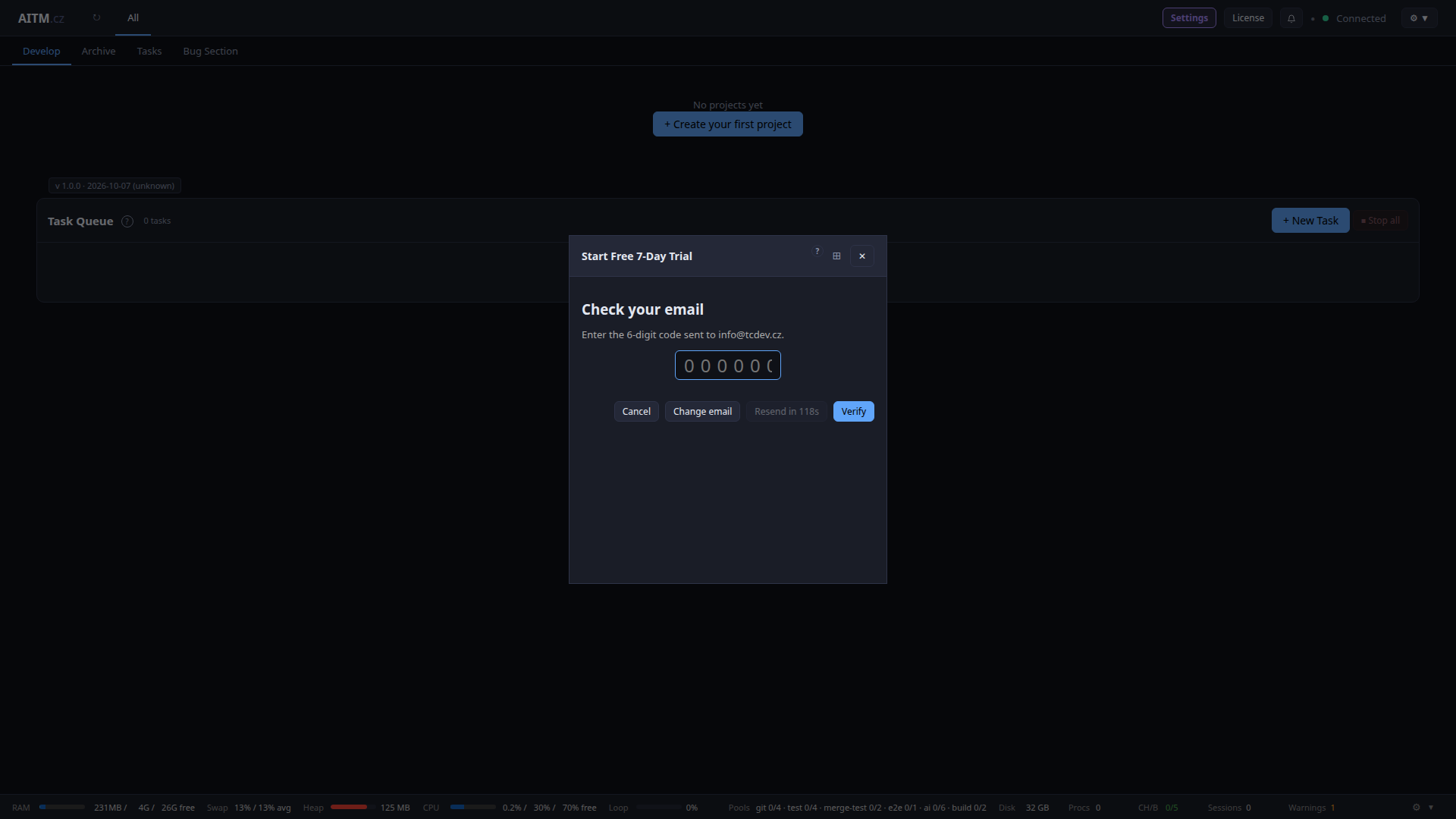Cancel the email verification
Viewport: 1456px width, 819px height.
(636, 412)
